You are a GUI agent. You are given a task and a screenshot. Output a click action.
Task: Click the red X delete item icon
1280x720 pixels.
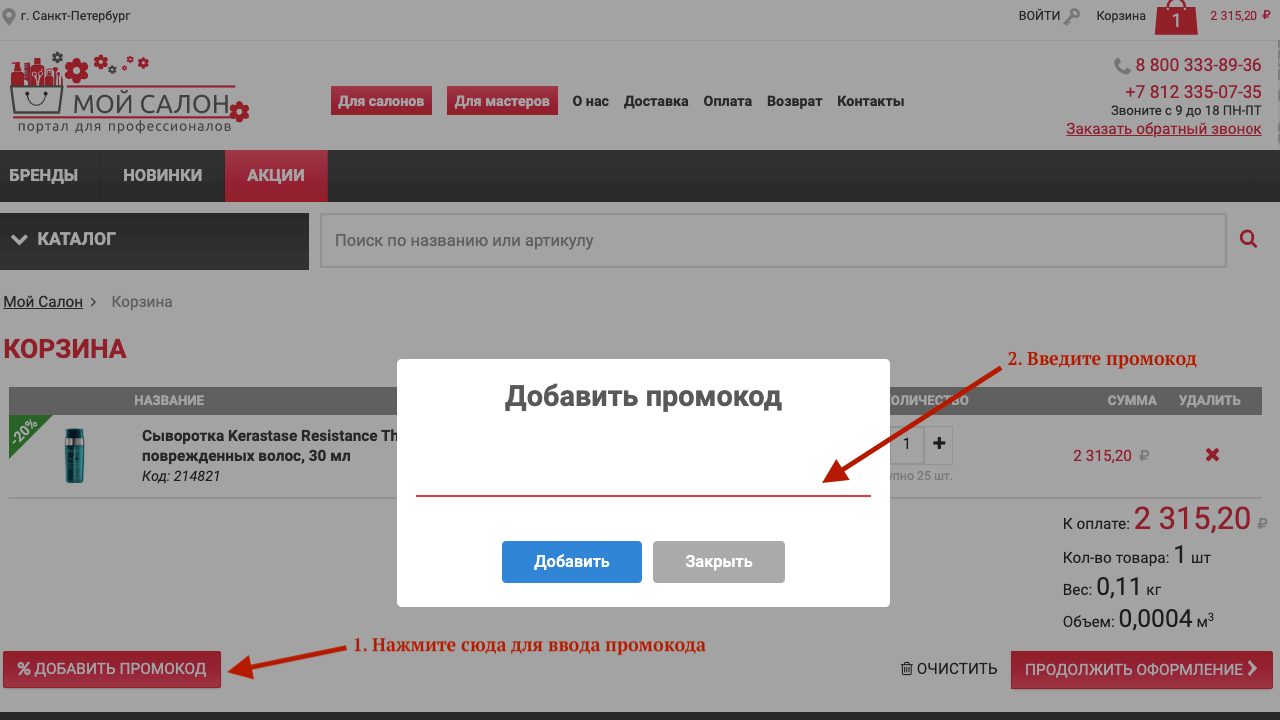pyautogui.click(x=1212, y=455)
